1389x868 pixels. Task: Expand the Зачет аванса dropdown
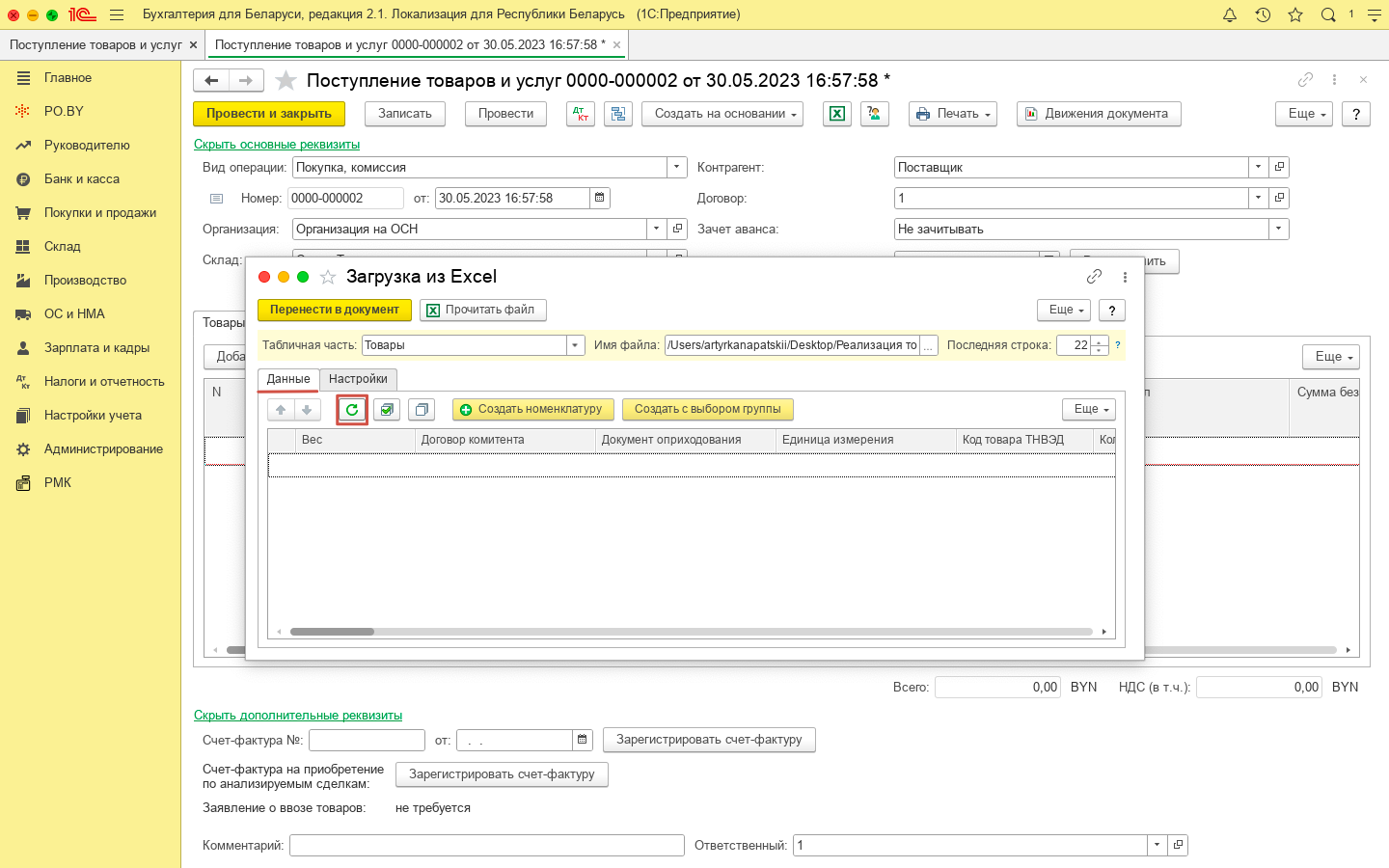(1279, 229)
